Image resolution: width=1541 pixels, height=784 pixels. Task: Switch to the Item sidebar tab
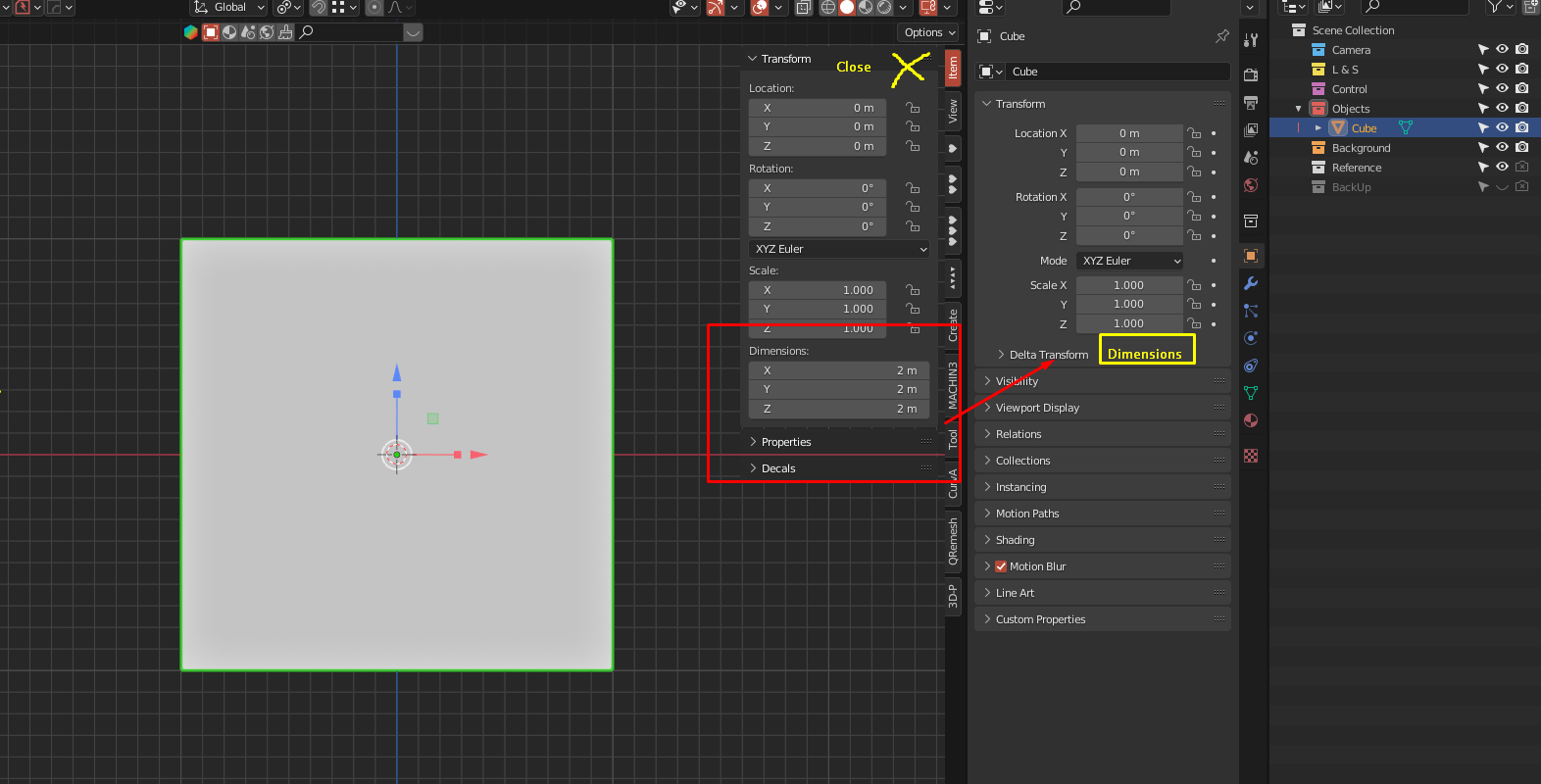point(953,68)
